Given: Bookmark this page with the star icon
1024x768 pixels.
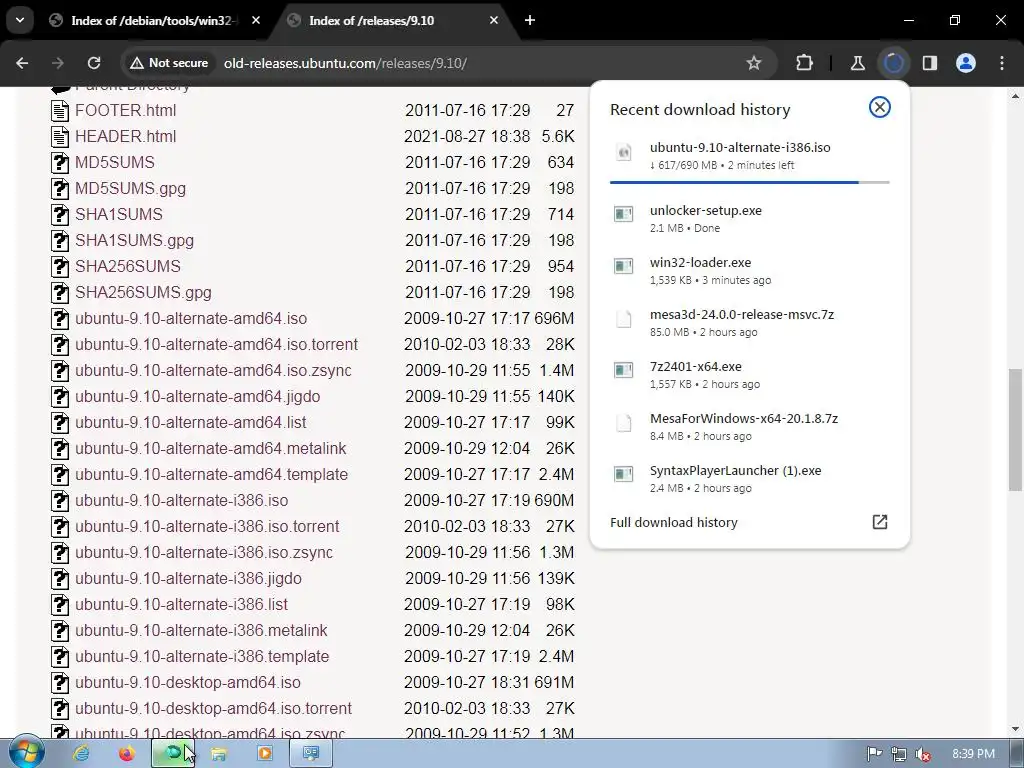Looking at the screenshot, I should point(754,63).
